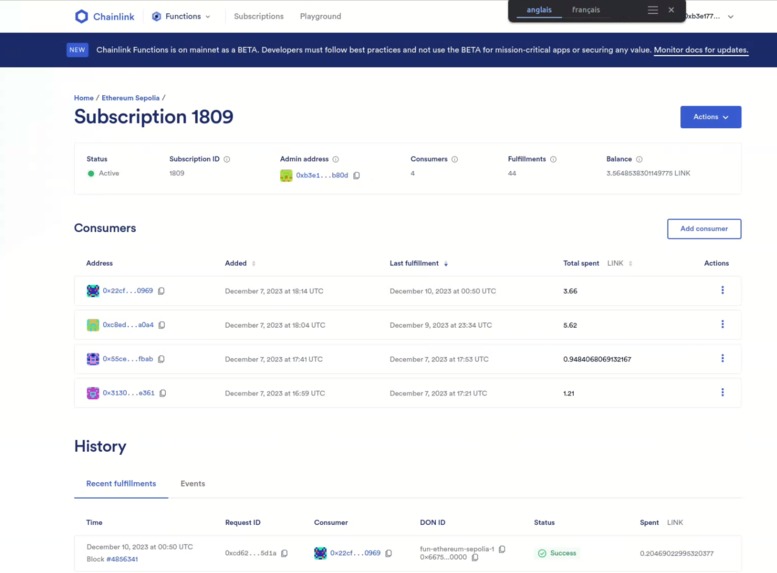
Task: Expand the wallet account dropdown
Action: 730,16
